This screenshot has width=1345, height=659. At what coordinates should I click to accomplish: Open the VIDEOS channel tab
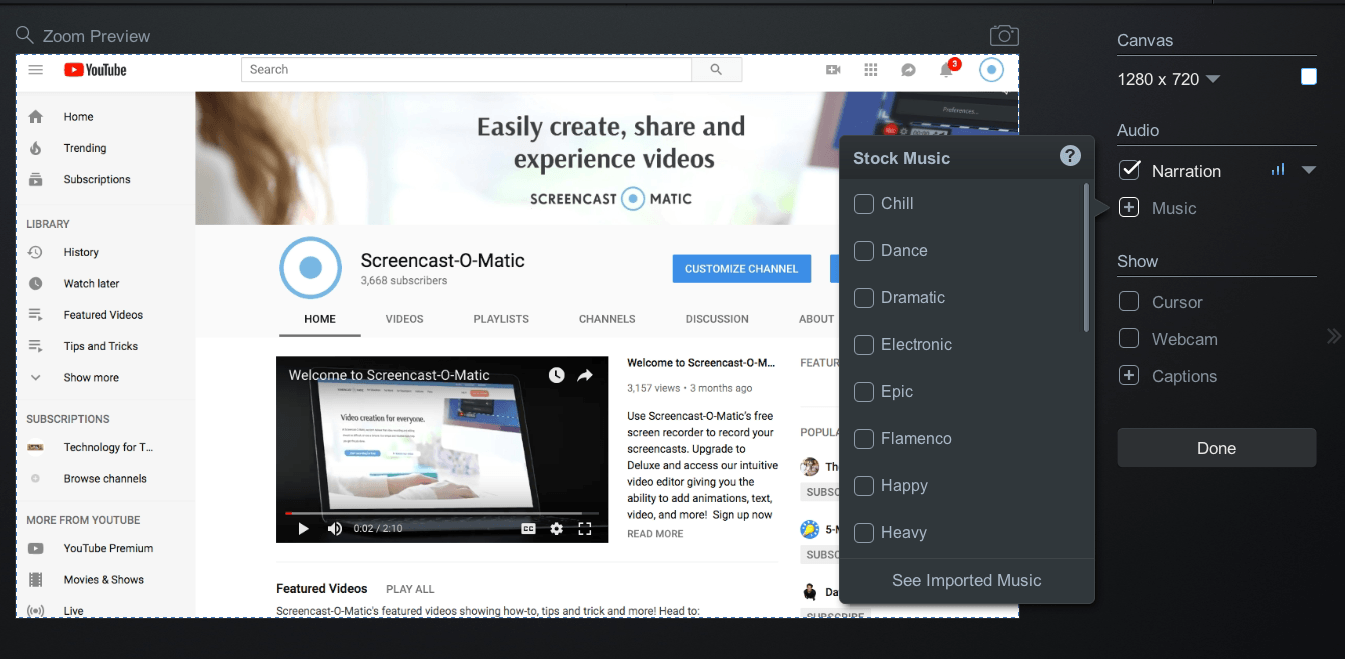click(405, 319)
